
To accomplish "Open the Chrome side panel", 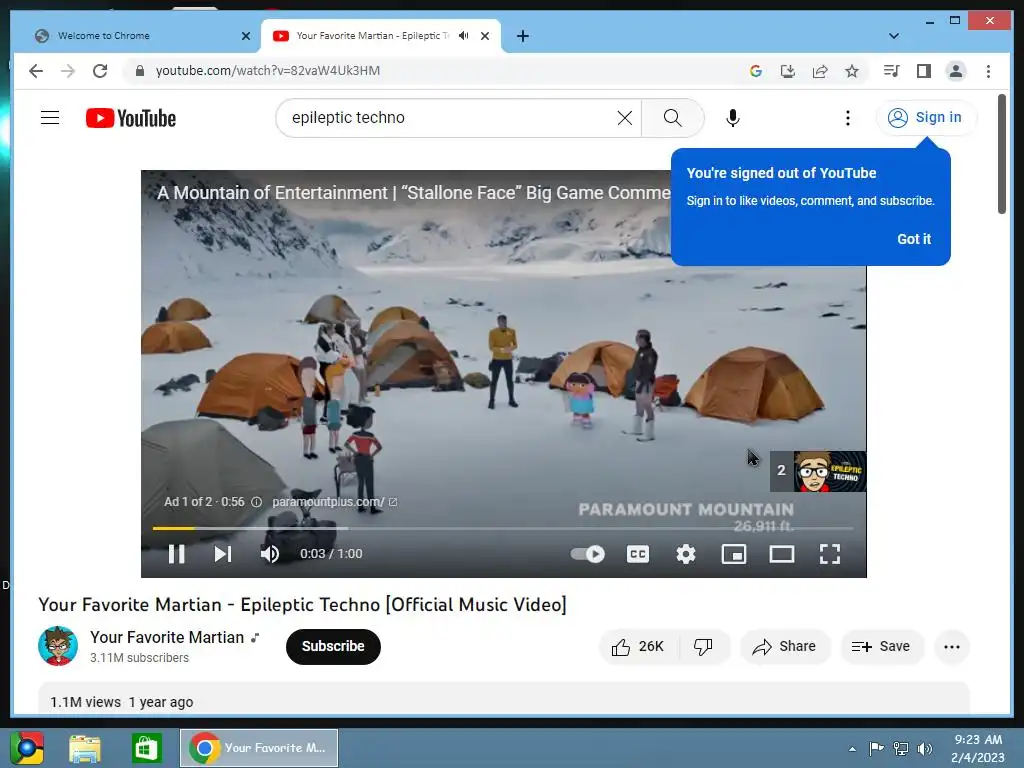I will click(x=923, y=71).
